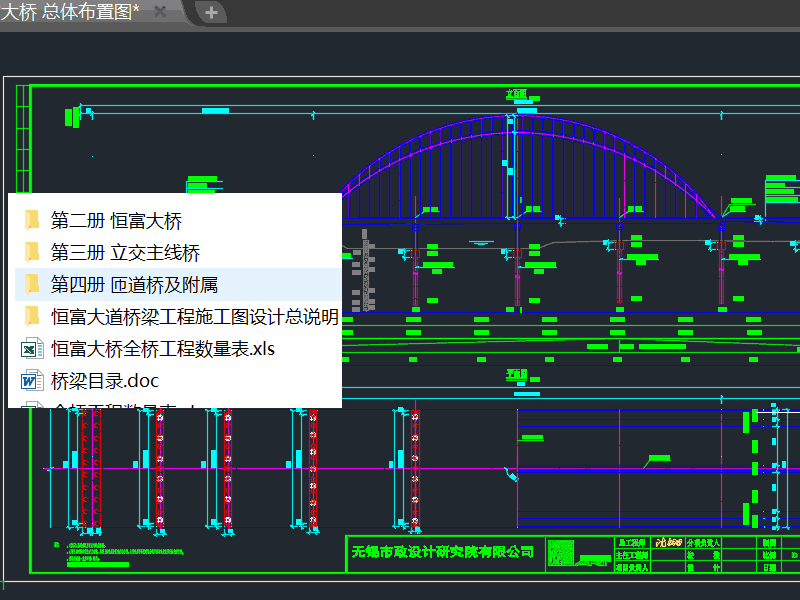Click the folder icon beside 第四册 匝道桥及附属
The width and height of the screenshot is (800, 600).
[x=32, y=285]
